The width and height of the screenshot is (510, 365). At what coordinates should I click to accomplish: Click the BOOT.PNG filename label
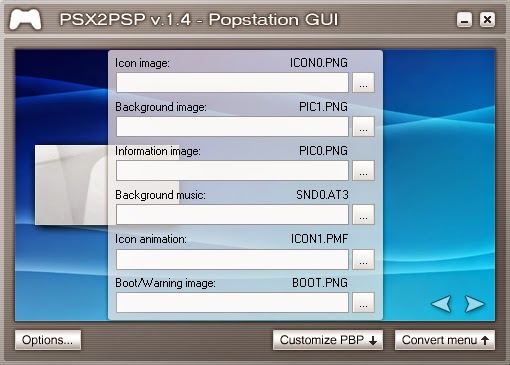tap(320, 283)
